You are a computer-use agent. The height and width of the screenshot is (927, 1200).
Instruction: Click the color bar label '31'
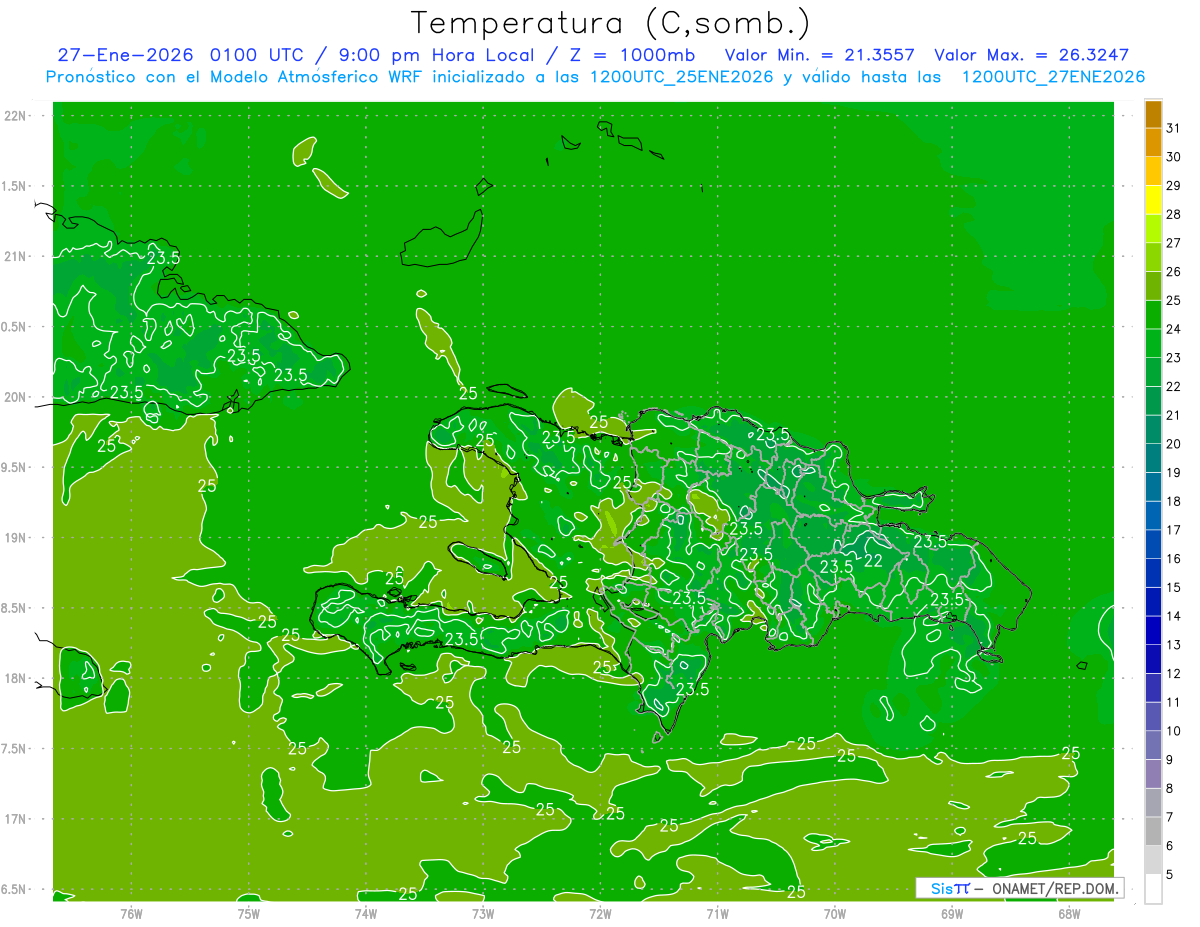coord(1174,128)
